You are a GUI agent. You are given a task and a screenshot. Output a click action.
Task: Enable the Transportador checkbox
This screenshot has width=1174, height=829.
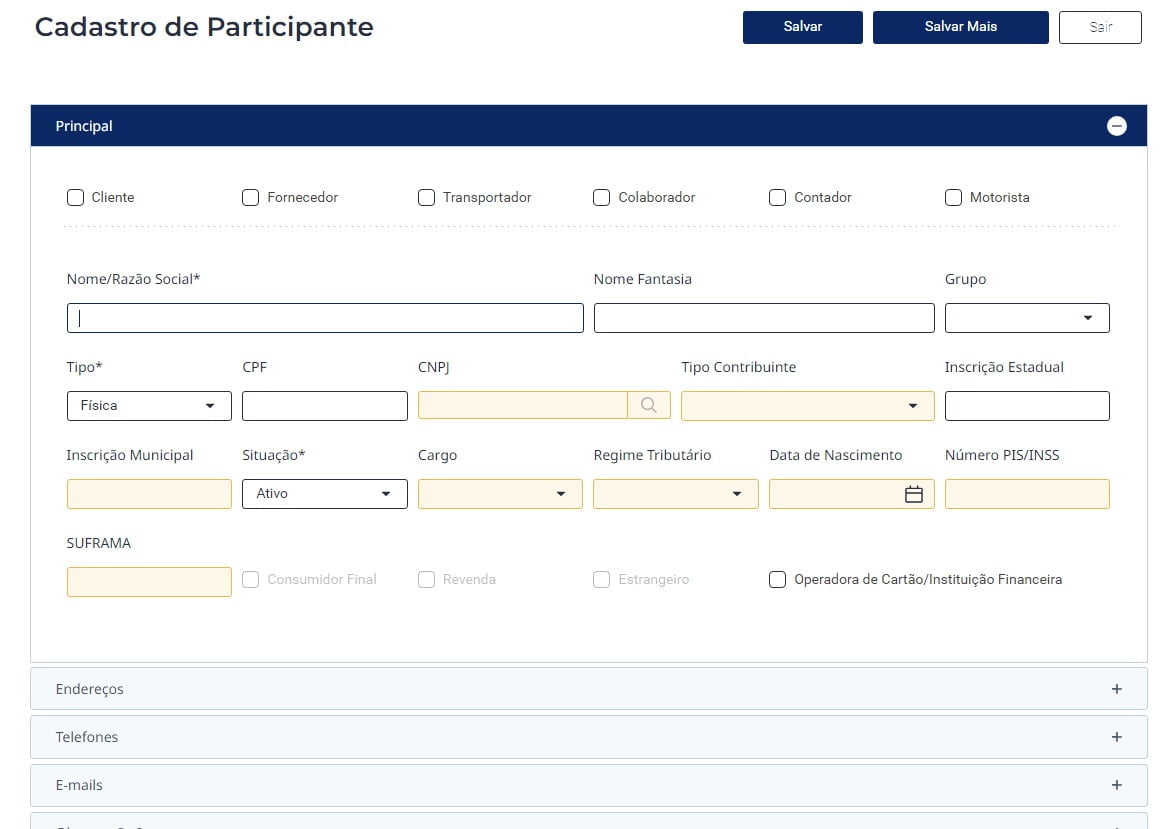pos(426,197)
